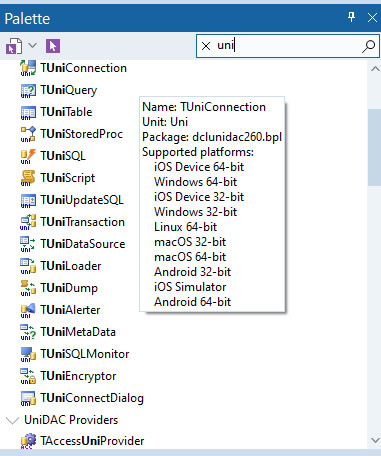Click the TUniSQLMonitor label
The width and height of the screenshot is (381, 456).
[85, 354]
